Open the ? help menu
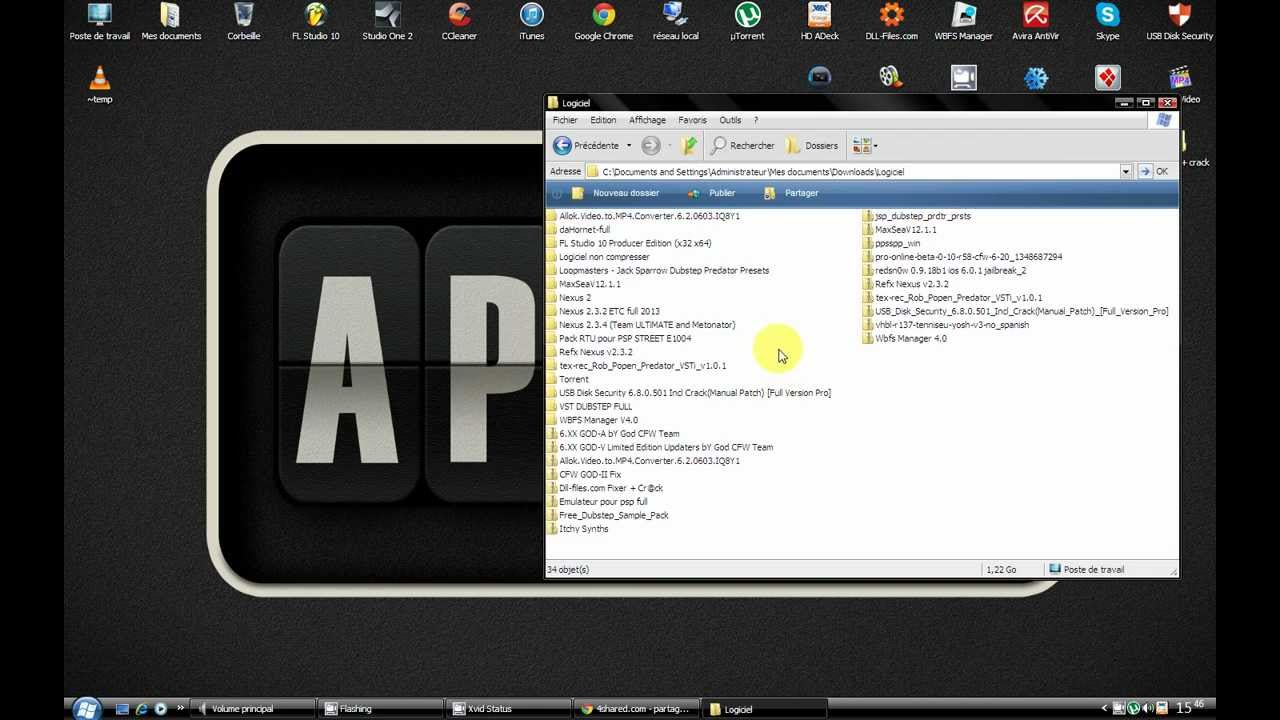 click(756, 120)
